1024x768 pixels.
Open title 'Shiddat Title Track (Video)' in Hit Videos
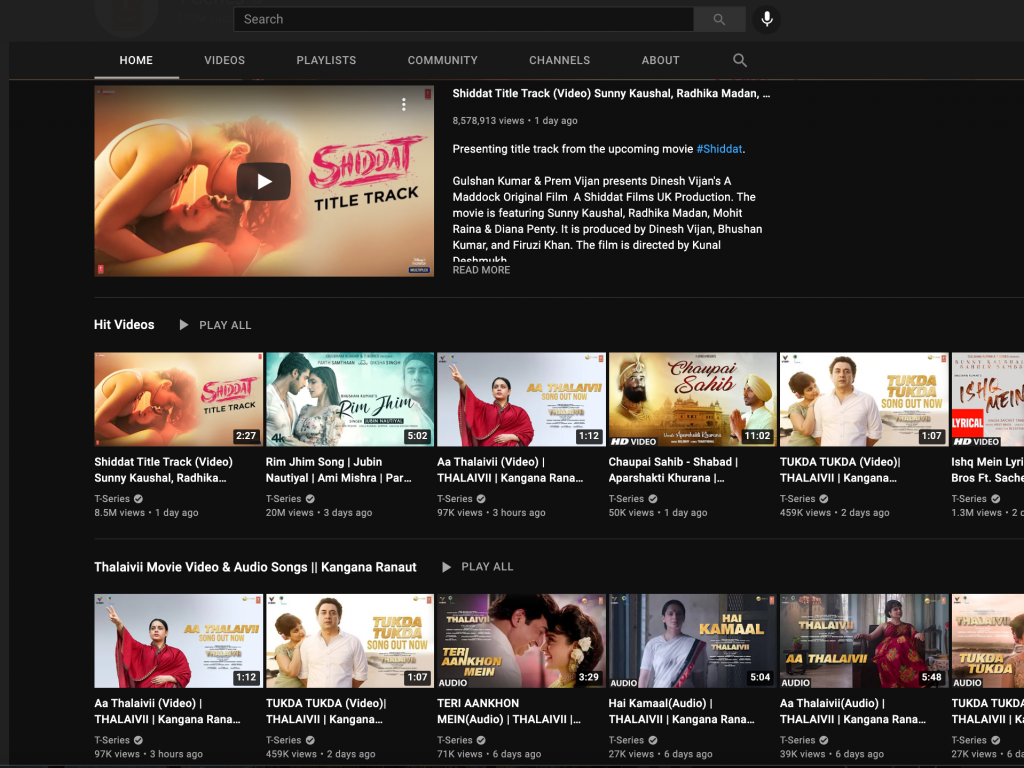tap(163, 470)
